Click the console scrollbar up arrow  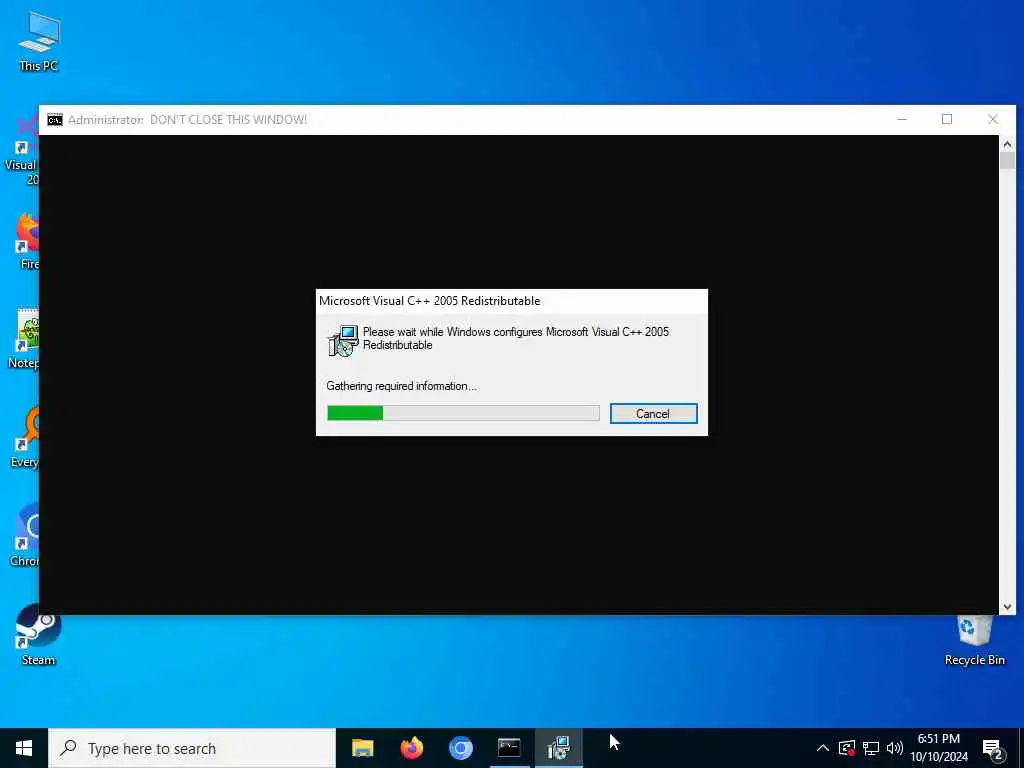1007,144
